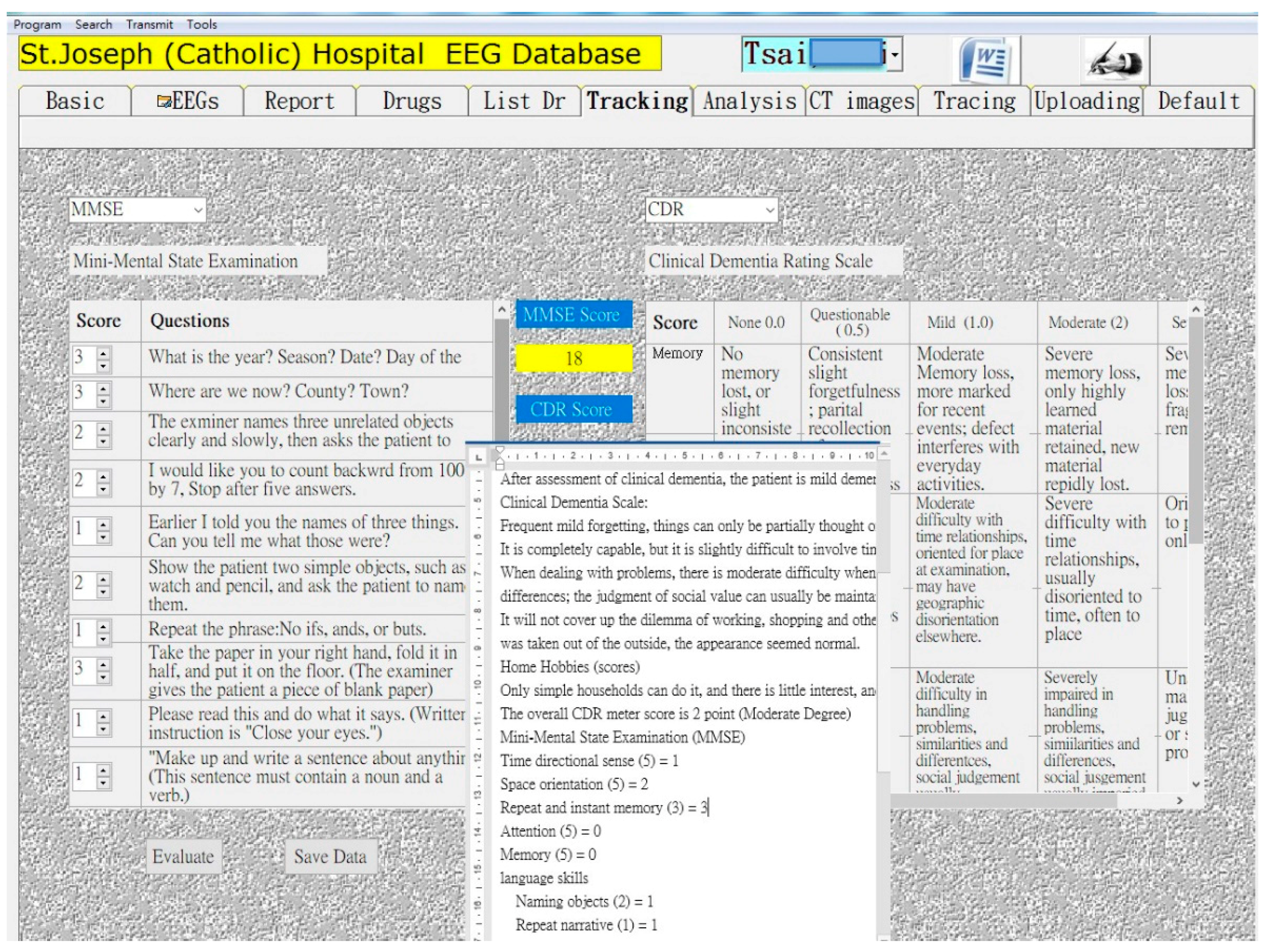Click the ruler tab selector icon
1268x952 pixels.
point(478,457)
